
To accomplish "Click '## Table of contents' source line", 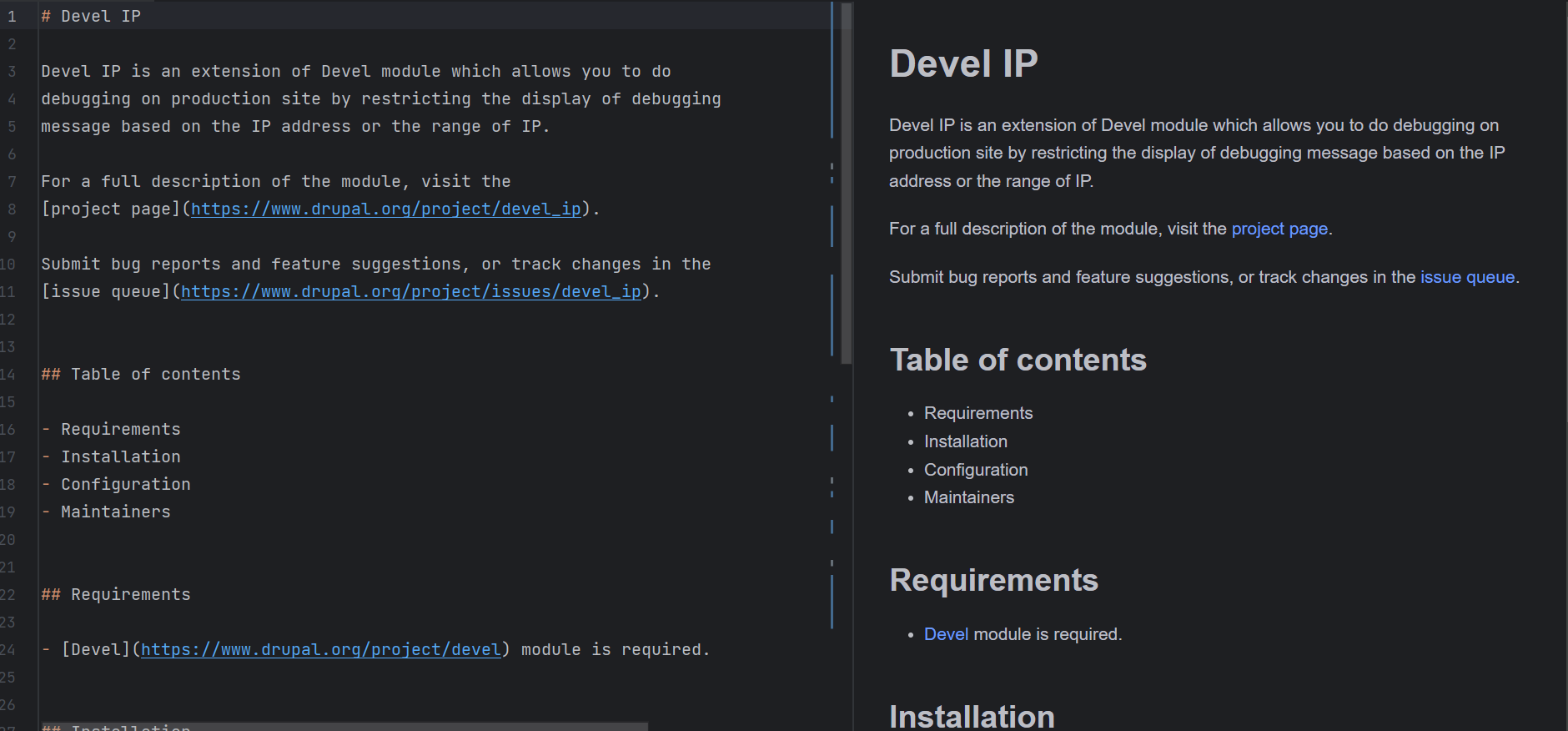I will 141,374.
